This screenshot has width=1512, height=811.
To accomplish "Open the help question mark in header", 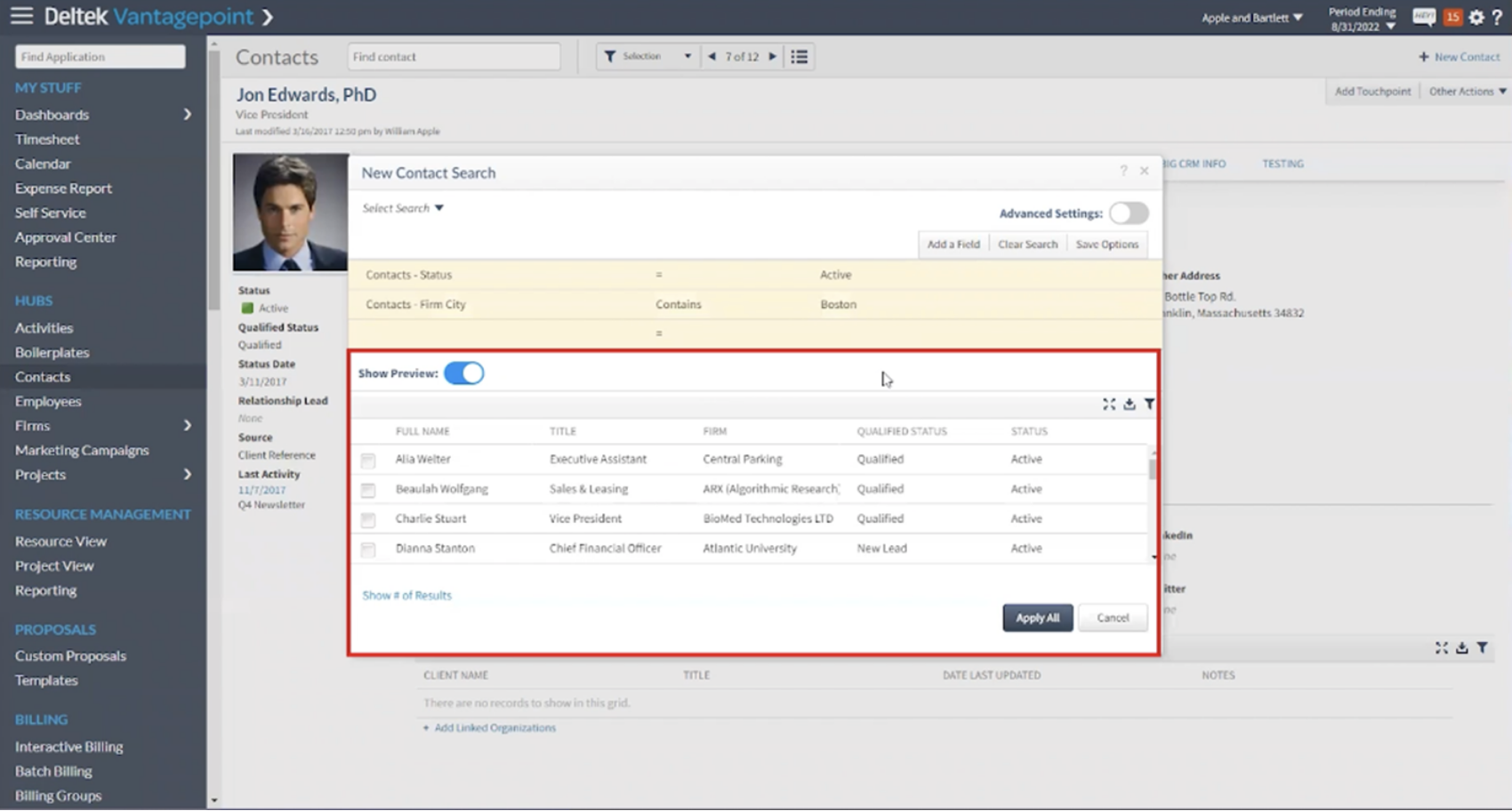I will pos(1497,17).
